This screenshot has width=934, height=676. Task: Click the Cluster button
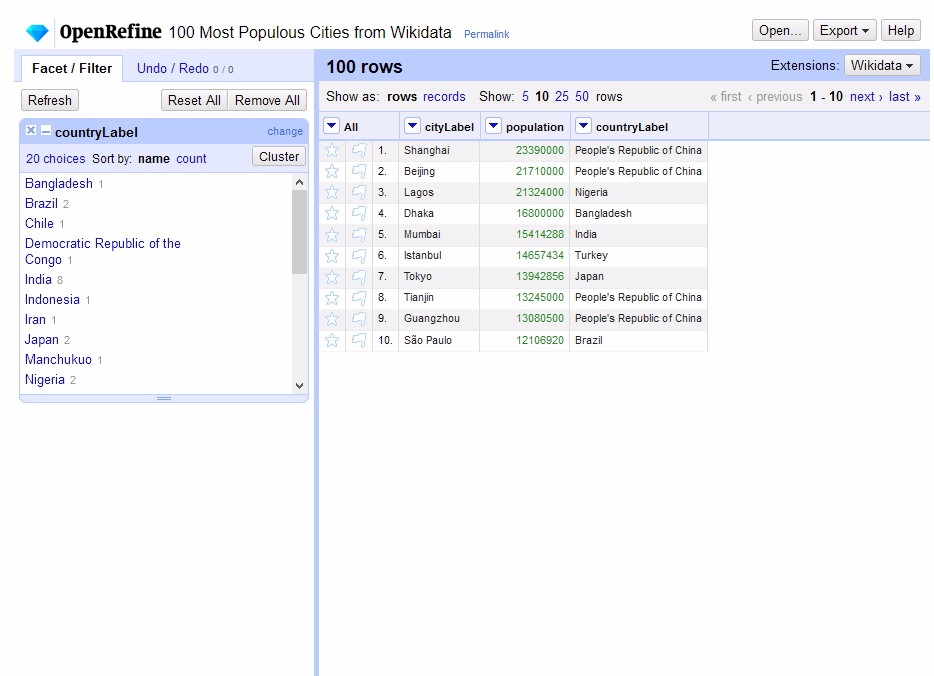tap(279, 156)
